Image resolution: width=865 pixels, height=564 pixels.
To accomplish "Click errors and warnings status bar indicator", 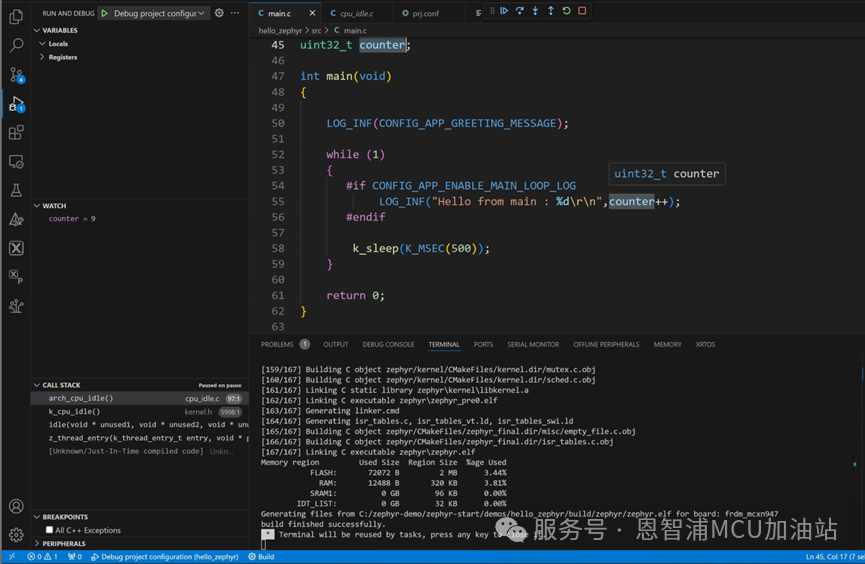I will (42, 557).
